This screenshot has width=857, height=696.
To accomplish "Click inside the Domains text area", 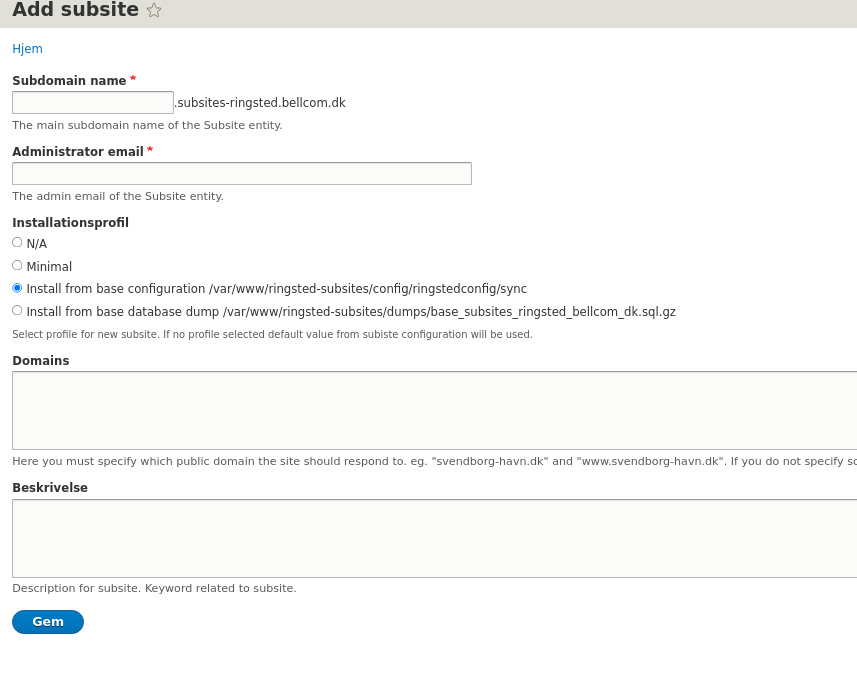I will 434,411.
